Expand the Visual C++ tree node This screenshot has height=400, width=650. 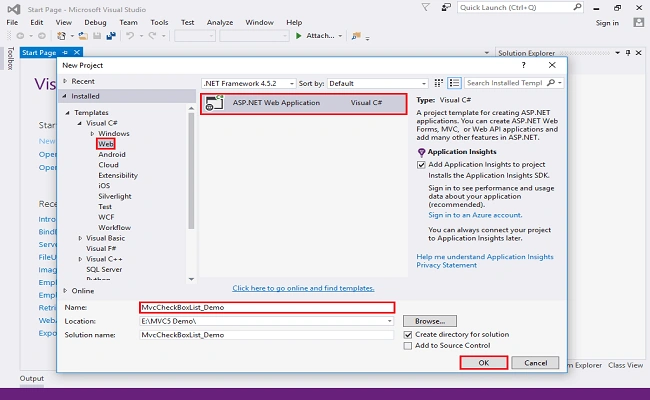click(x=80, y=259)
